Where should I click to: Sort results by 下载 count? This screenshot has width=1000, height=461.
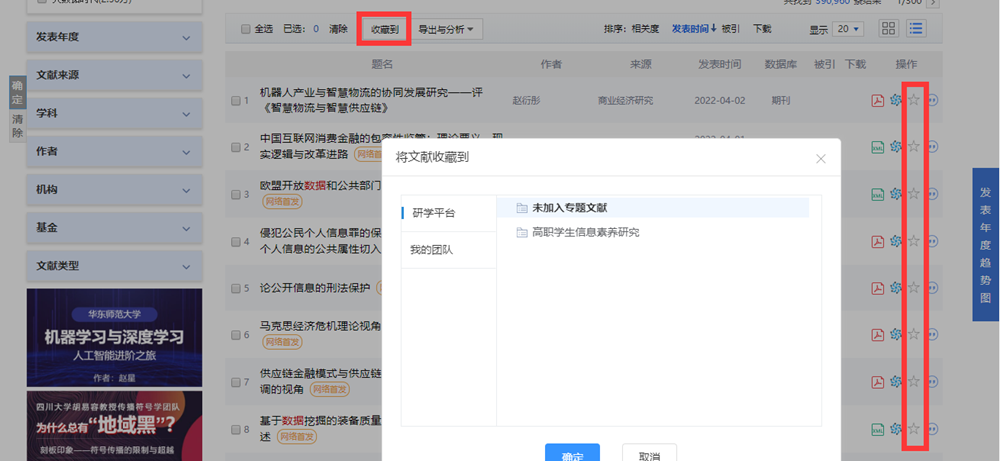[762, 29]
